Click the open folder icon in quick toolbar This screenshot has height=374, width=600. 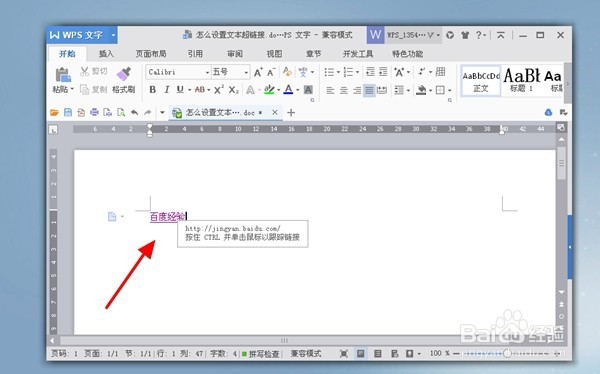(x=54, y=113)
